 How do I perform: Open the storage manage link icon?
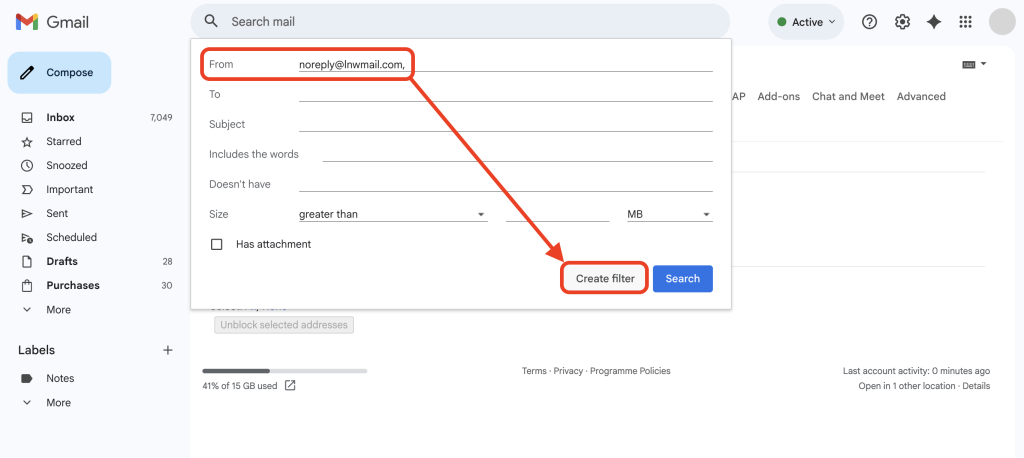pyautogui.click(x=290, y=385)
